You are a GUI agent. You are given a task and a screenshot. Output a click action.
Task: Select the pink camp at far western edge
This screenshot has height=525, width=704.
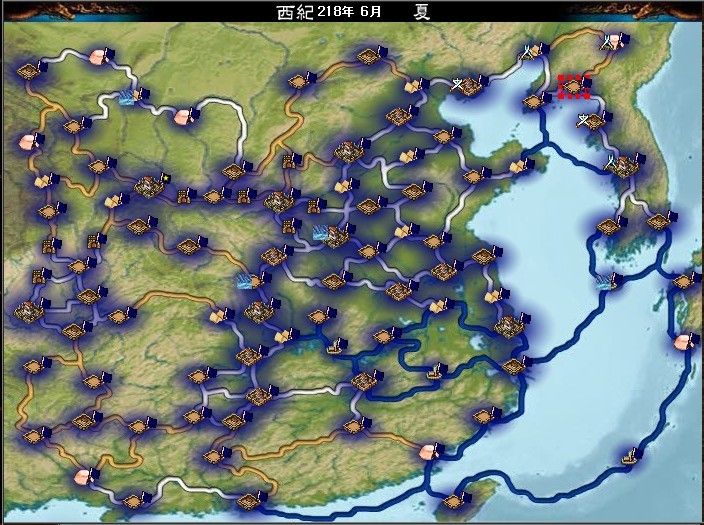pos(28,142)
